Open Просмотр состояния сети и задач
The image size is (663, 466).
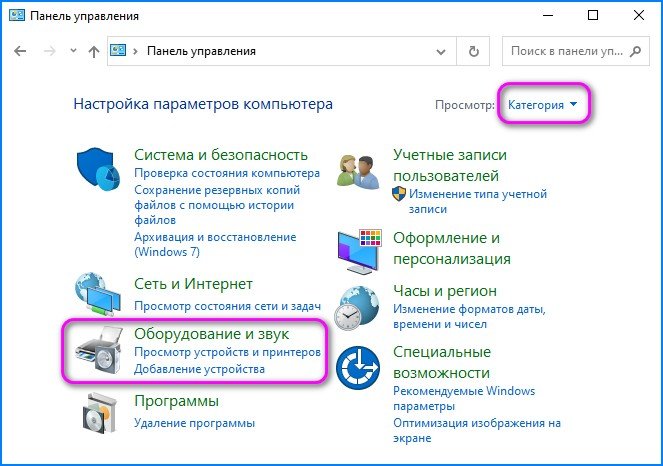tap(227, 306)
